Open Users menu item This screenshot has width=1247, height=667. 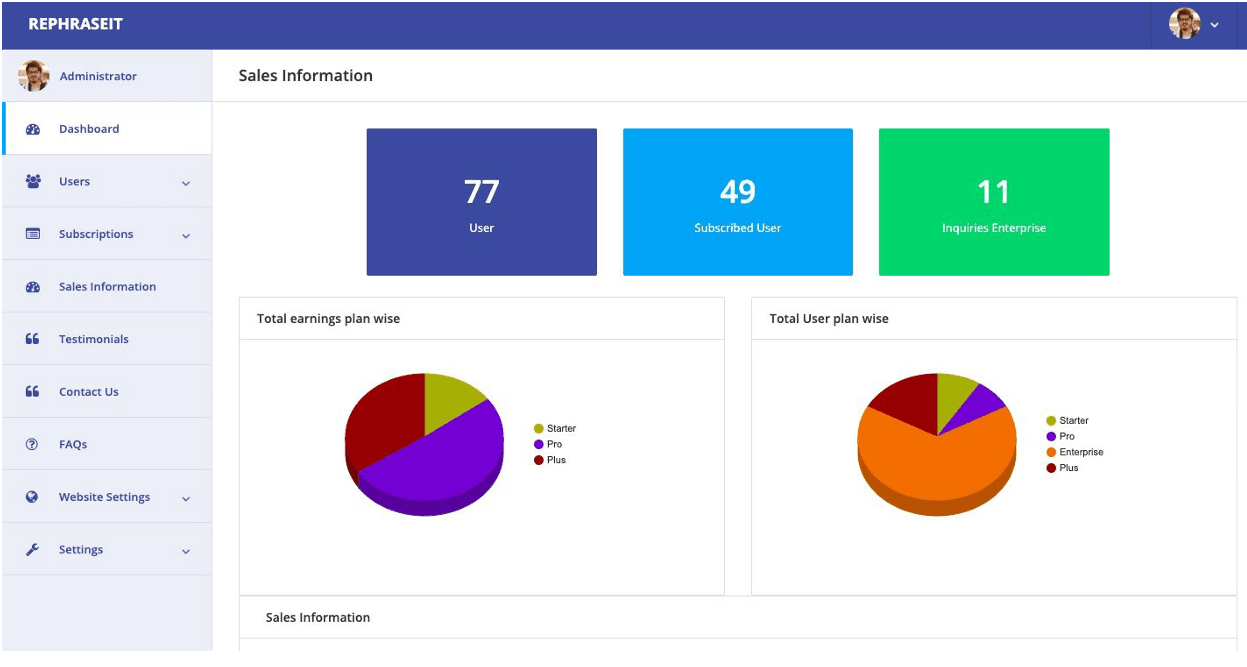click(107, 181)
